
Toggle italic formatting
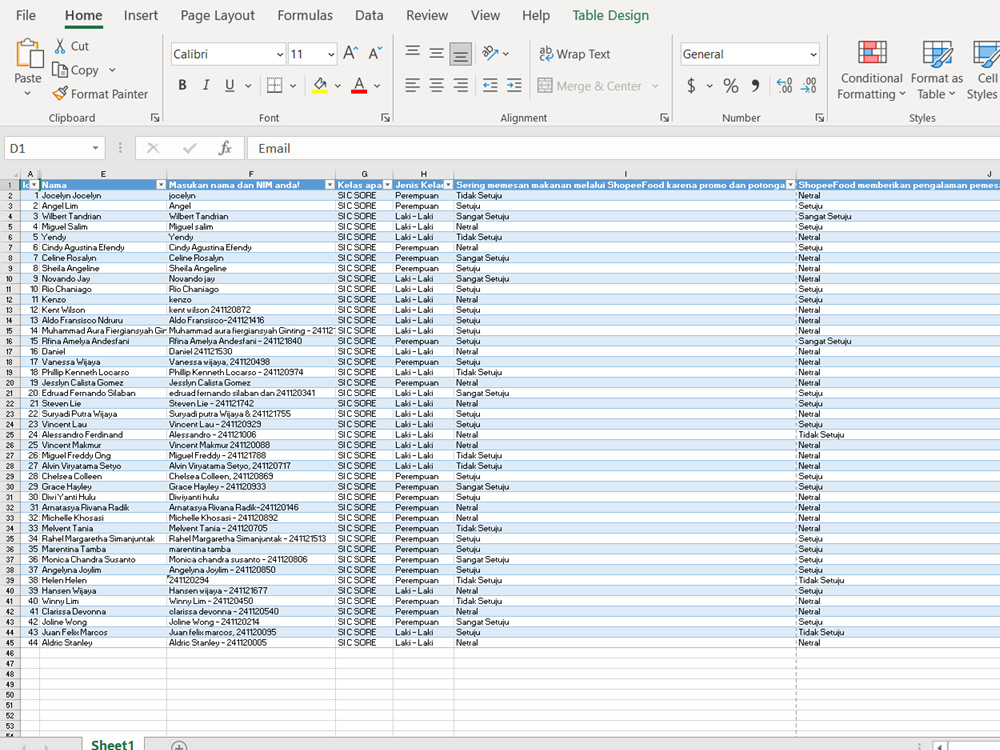[206, 85]
